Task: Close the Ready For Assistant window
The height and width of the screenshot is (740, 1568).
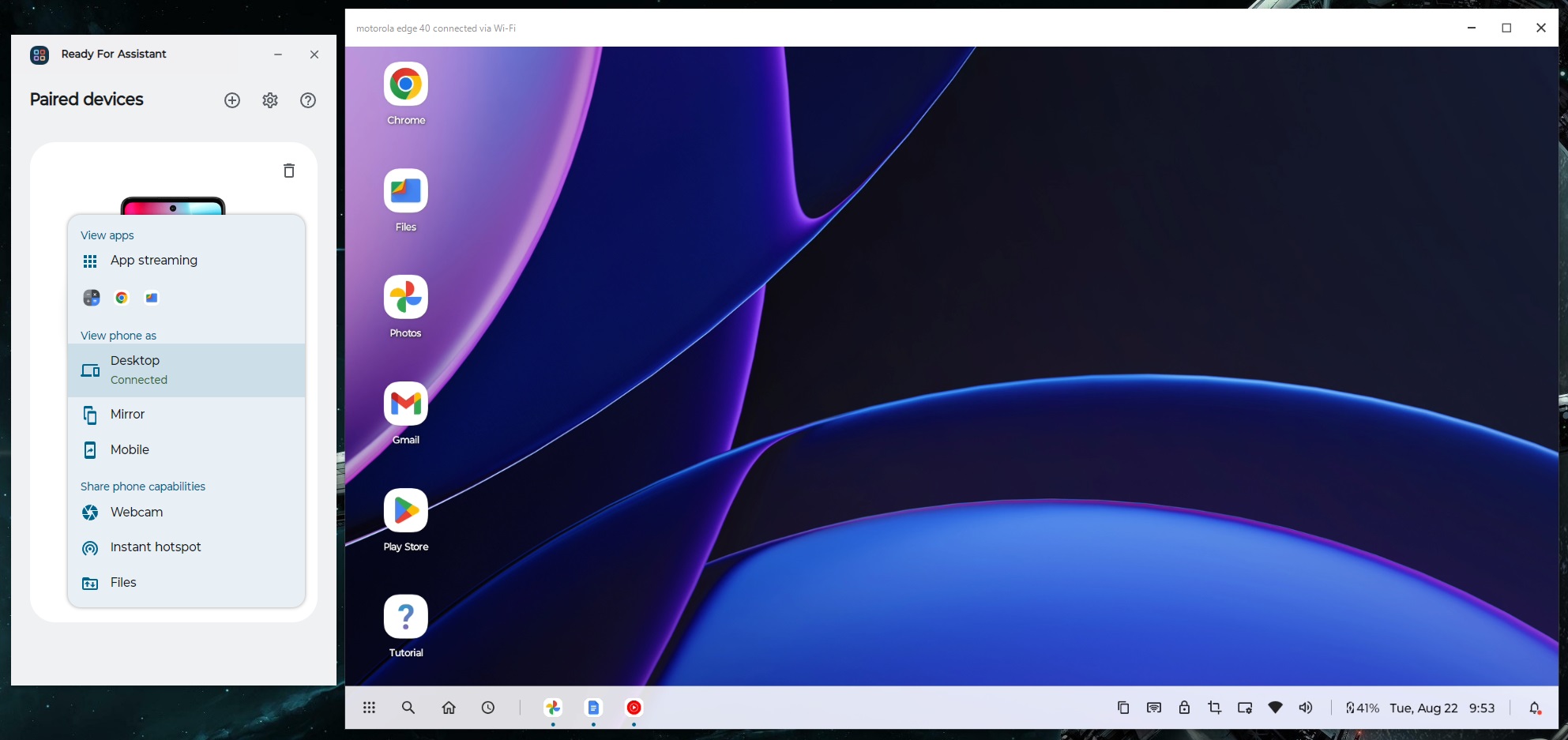Action: point(314,54)
